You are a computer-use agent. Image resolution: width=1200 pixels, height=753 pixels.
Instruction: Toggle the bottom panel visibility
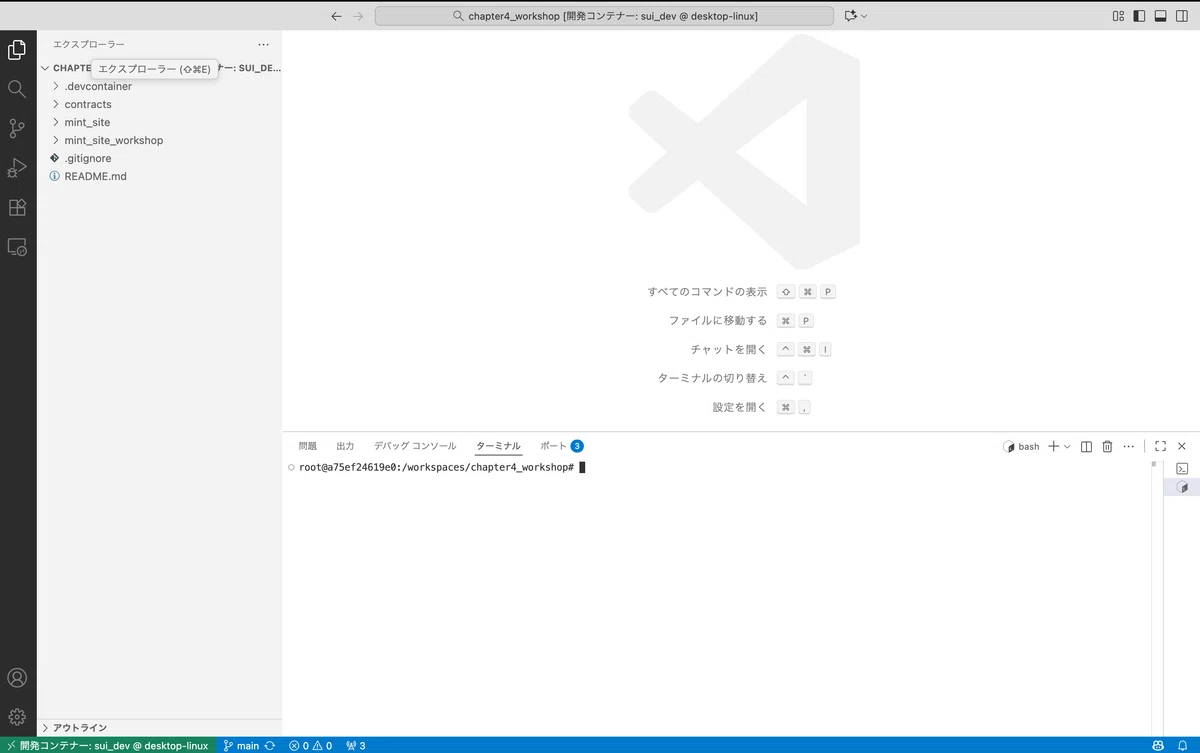pyautogui.click(x=1161, y=16)
